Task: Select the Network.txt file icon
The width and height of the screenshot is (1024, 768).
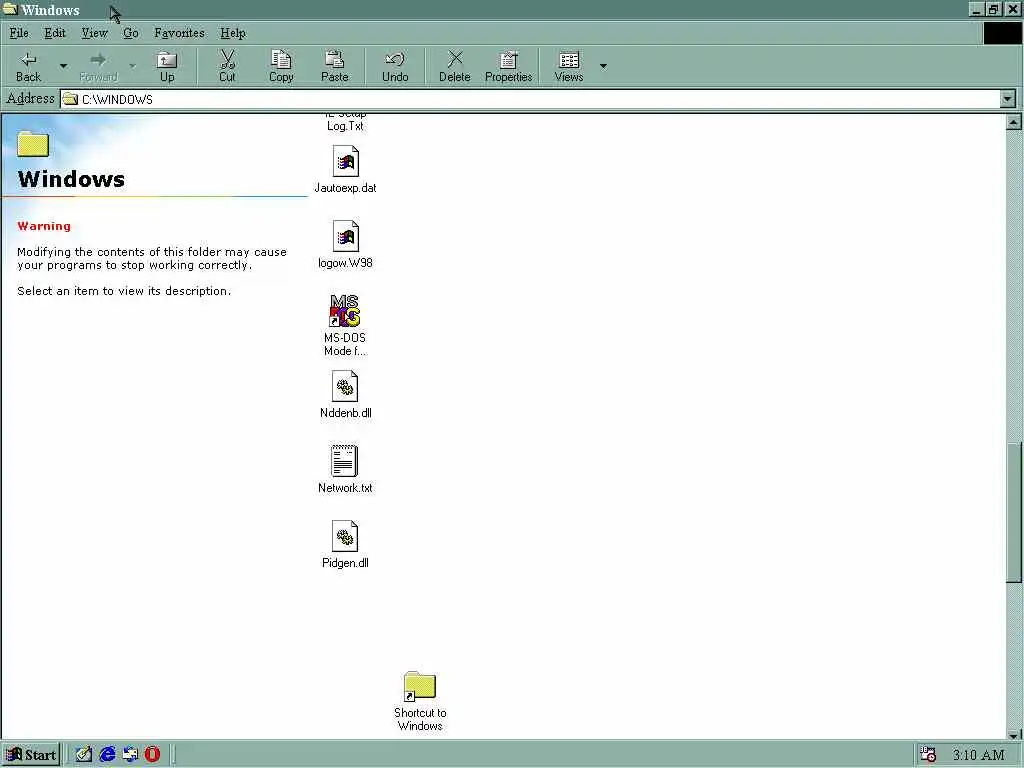Action: [x=344, y=461]
